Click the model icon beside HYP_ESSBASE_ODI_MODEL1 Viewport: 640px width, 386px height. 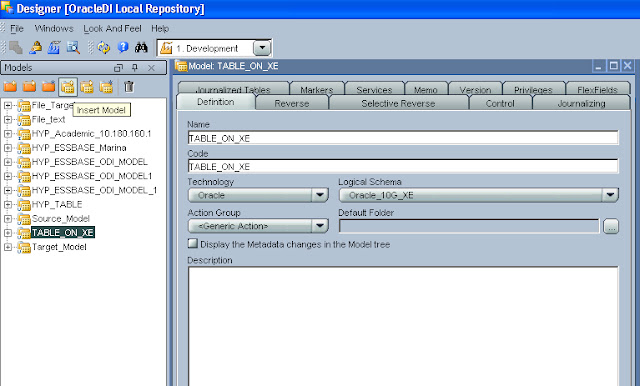pos(24,177)
